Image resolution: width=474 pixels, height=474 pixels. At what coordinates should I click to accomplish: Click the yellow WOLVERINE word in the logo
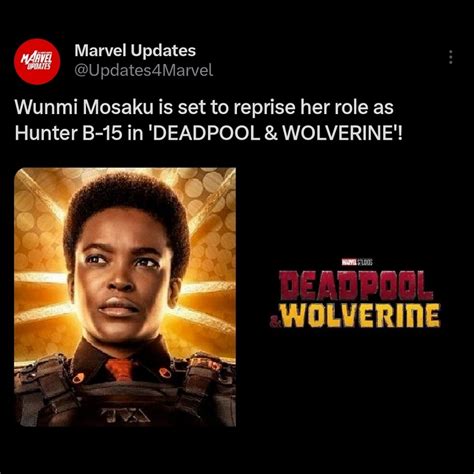pyautogui.click(x=362, y=315)
